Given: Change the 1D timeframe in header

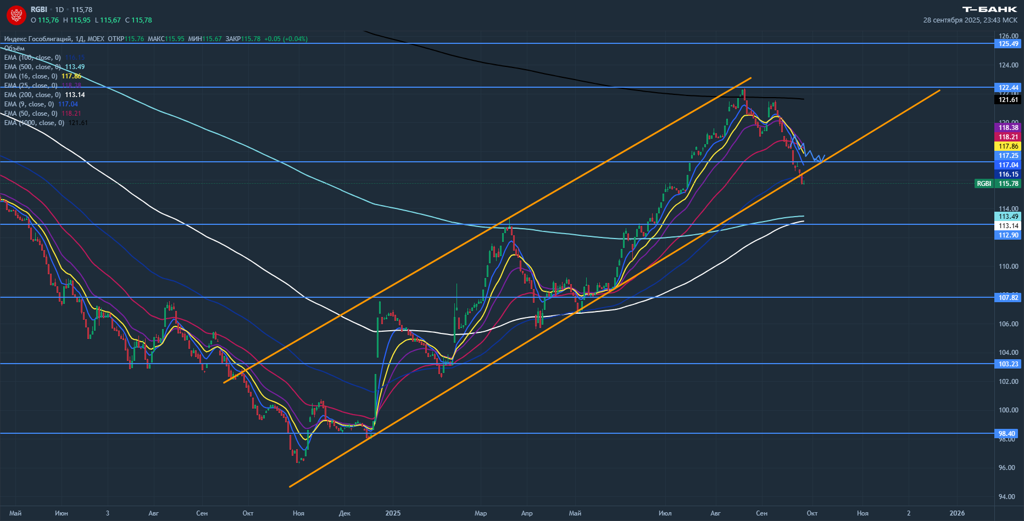Looking at the screenshot, I should click(59, 9).
